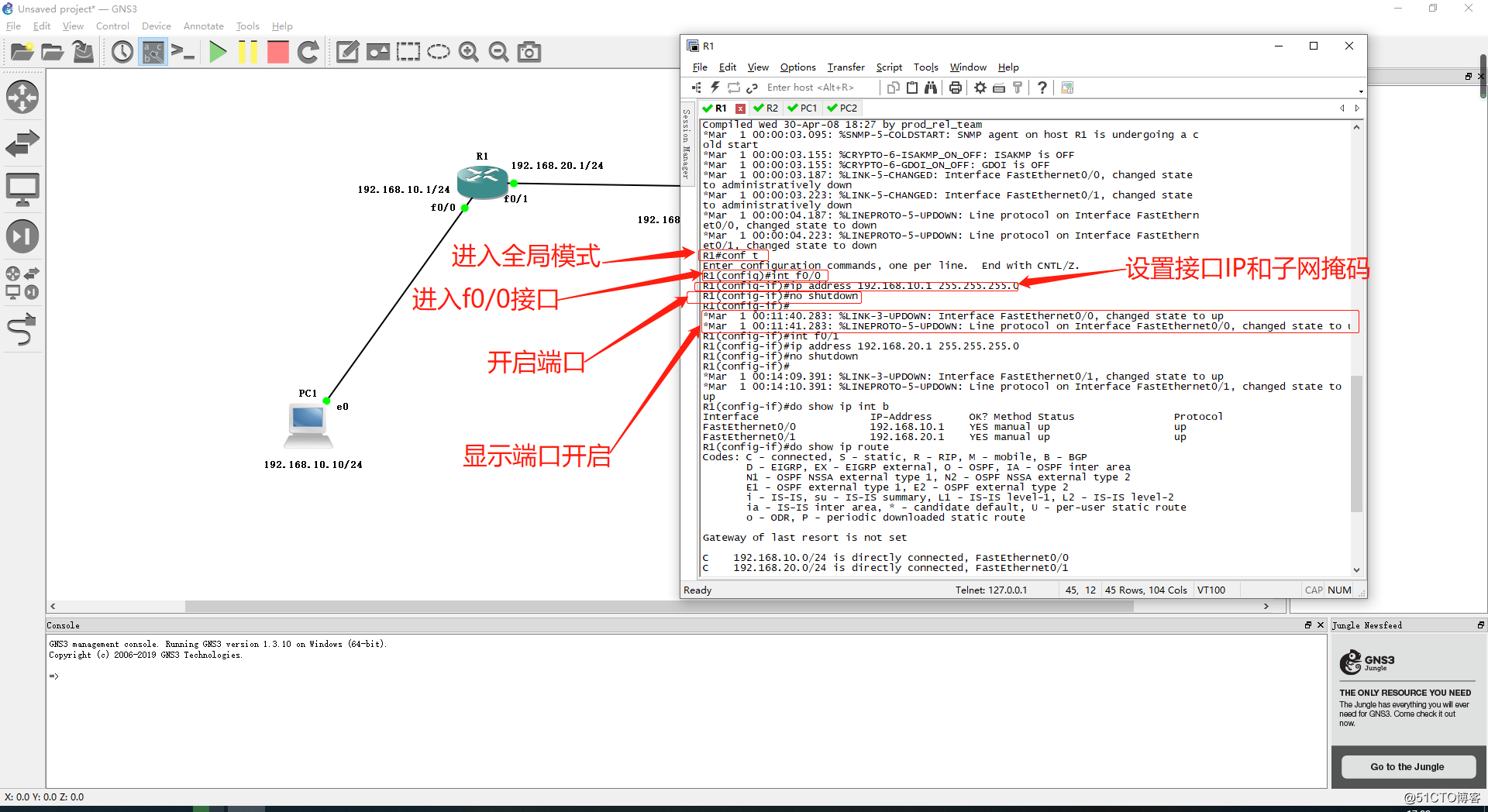Select the add note tool
This screenshot has height=812, width=1488.
(347, 52)
